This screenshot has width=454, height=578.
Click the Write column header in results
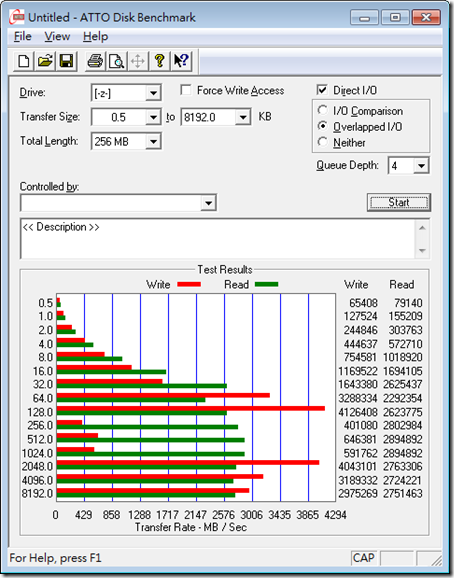coord(356,285)
